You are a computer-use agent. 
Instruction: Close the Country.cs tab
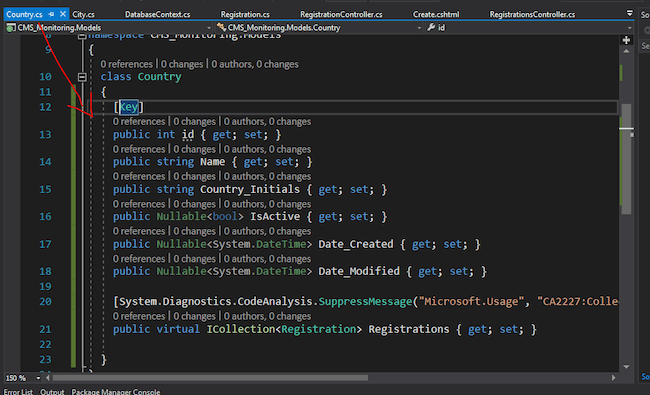click(63, 14)
